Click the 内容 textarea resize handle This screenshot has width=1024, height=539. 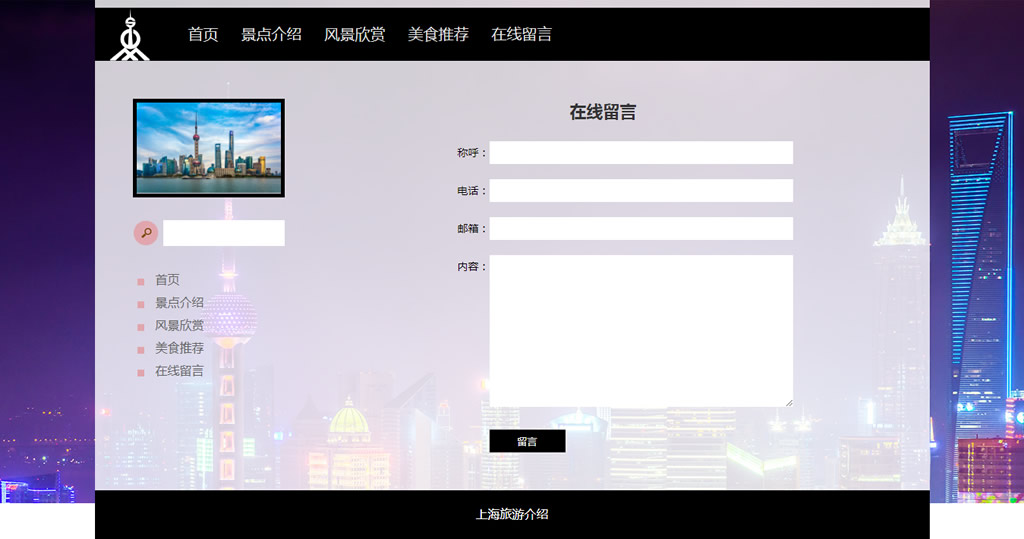click(788, 402)
